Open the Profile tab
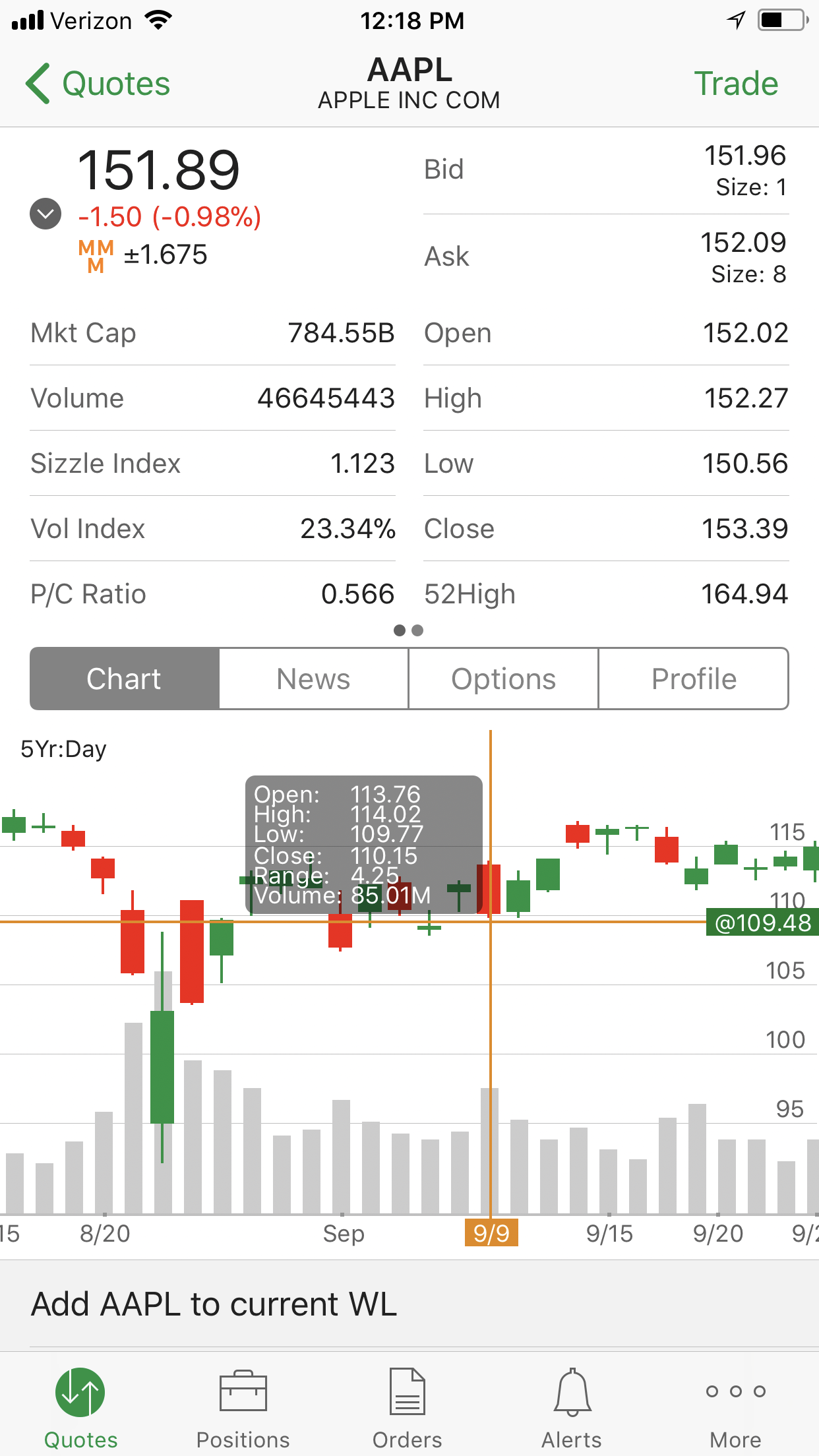This screenshot has width=819, height=1456. 694,679
